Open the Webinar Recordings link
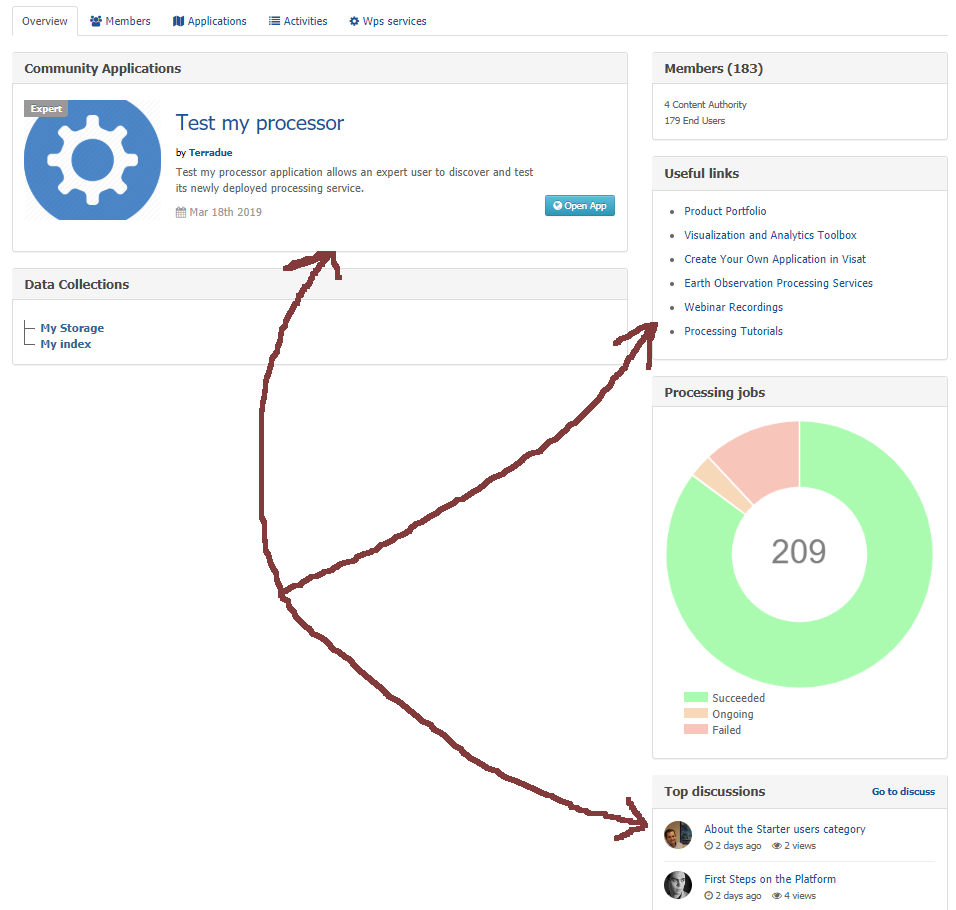 (733, 307)
